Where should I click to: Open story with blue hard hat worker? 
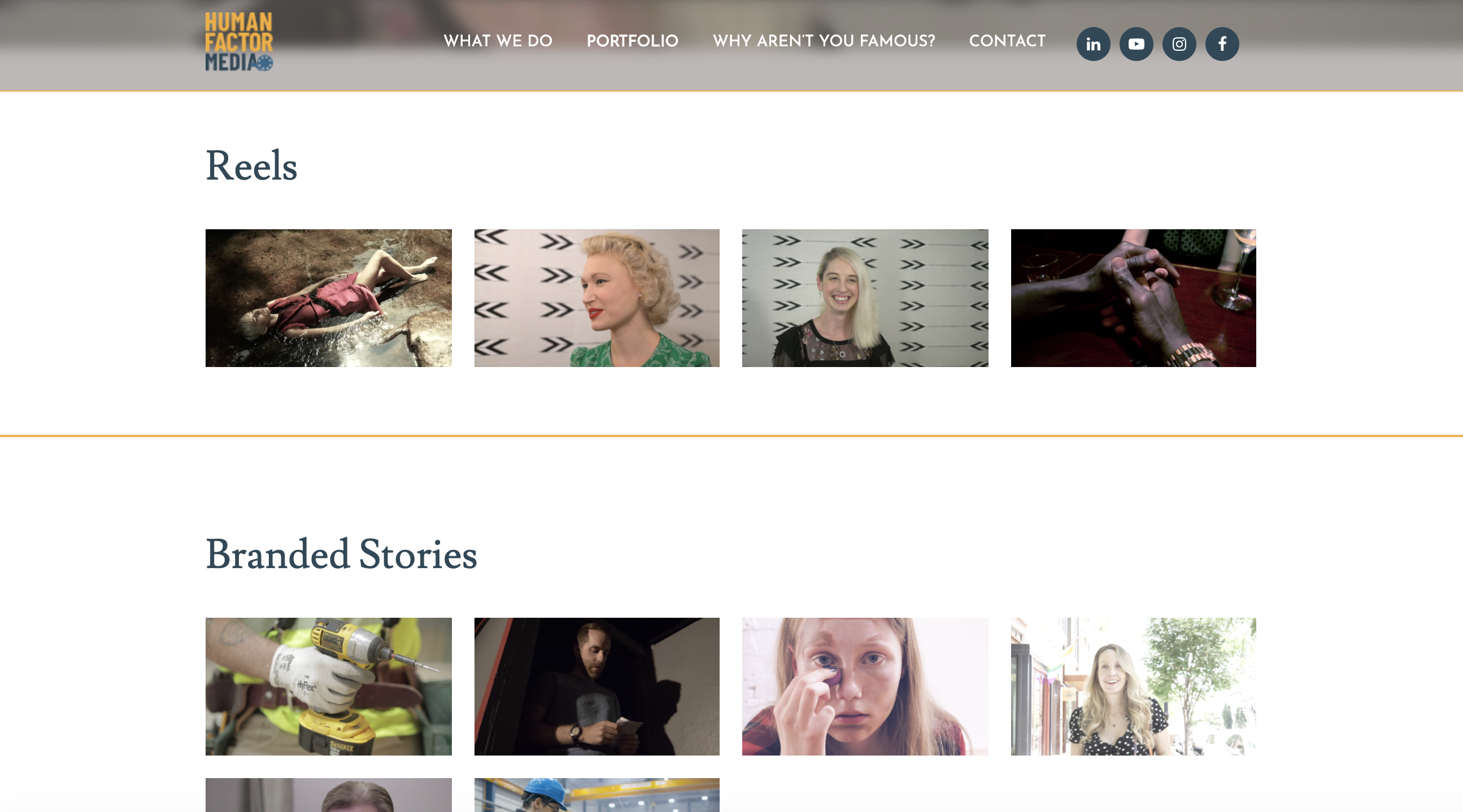597,795
